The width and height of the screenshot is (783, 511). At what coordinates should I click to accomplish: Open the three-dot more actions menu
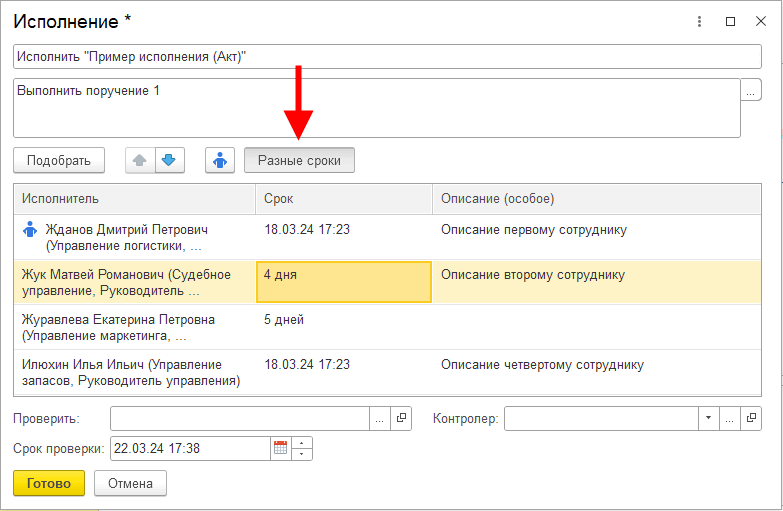[699, 21]
